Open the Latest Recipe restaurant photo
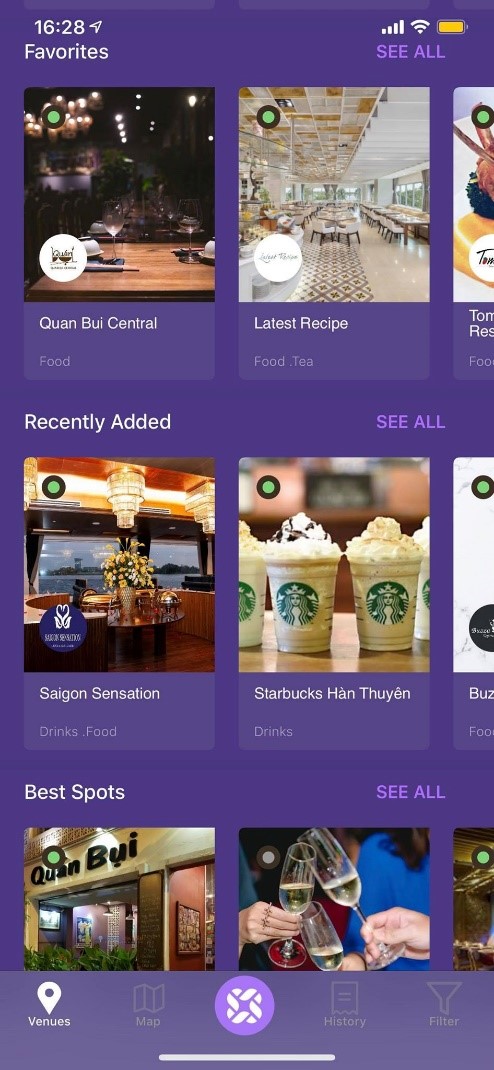 click(334, 194)
